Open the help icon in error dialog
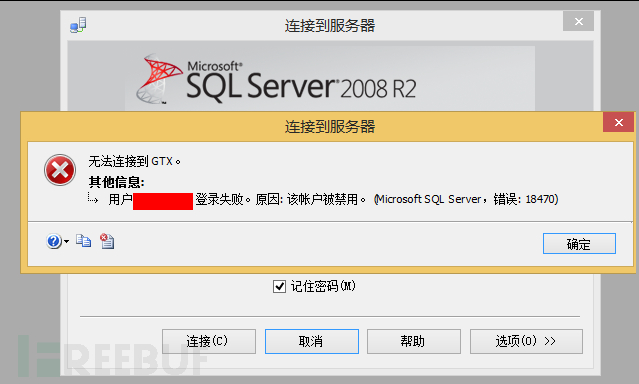This screenshot has height=384, width=639. 54,241
